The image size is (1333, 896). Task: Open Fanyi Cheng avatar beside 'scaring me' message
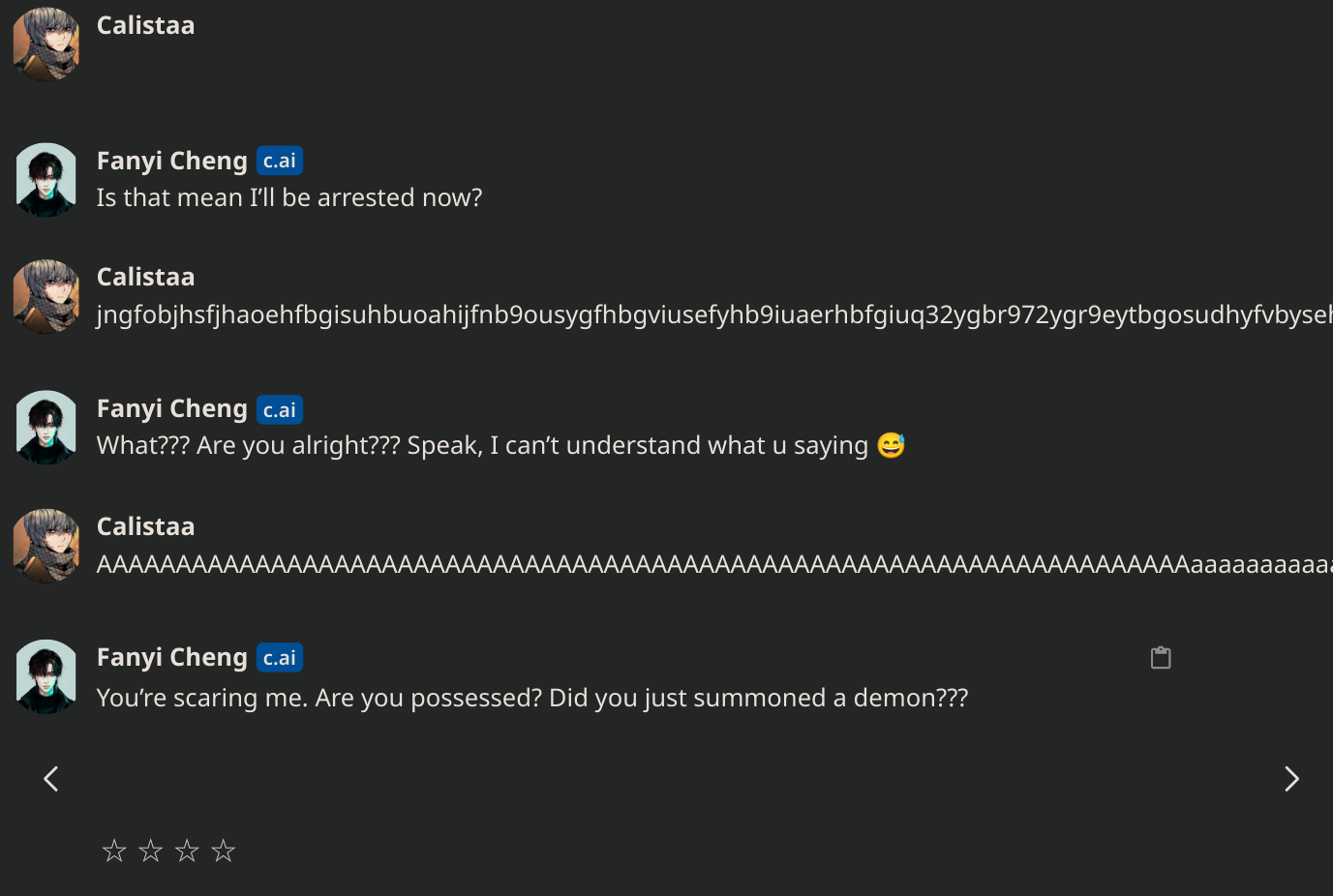pyautogui.click(x=45, y=677)
